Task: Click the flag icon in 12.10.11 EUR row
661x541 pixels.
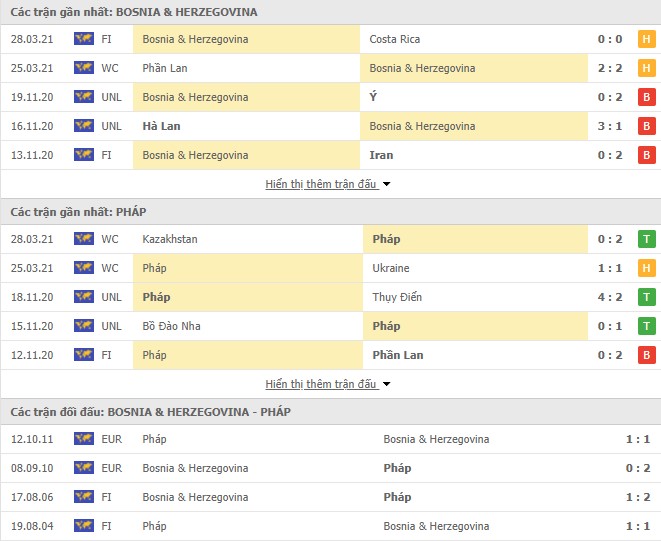Action: tap(84, 439)
